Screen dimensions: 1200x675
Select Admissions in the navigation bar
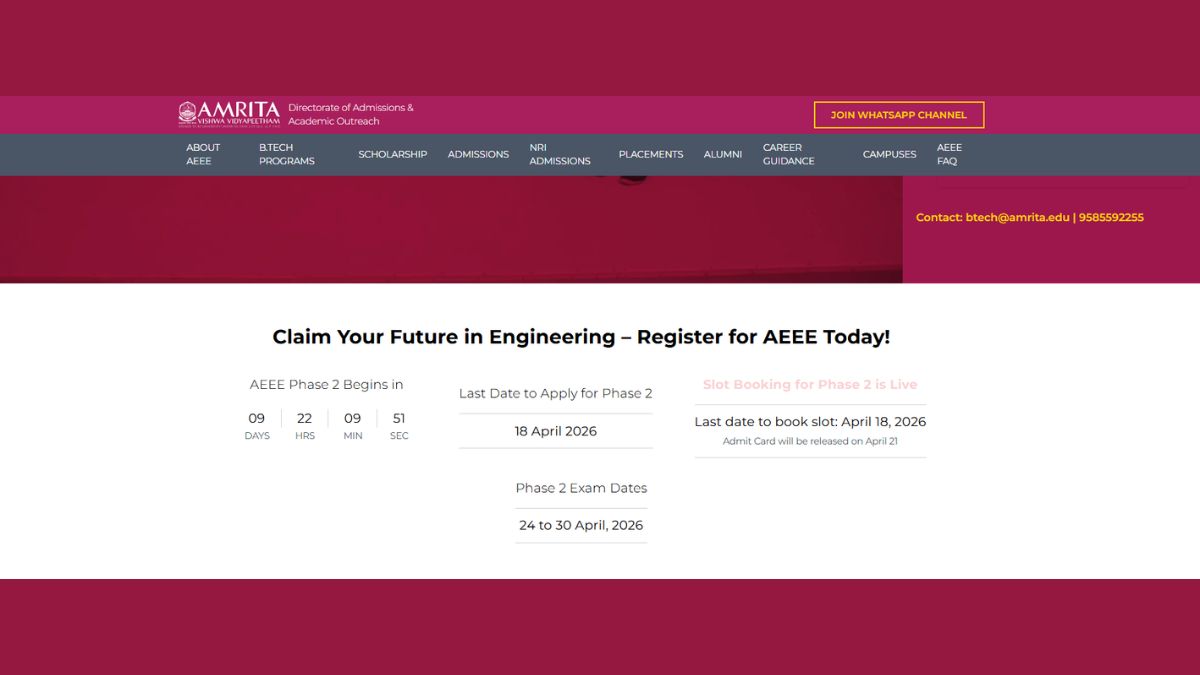pyautogui.click(x=478, y=154)
